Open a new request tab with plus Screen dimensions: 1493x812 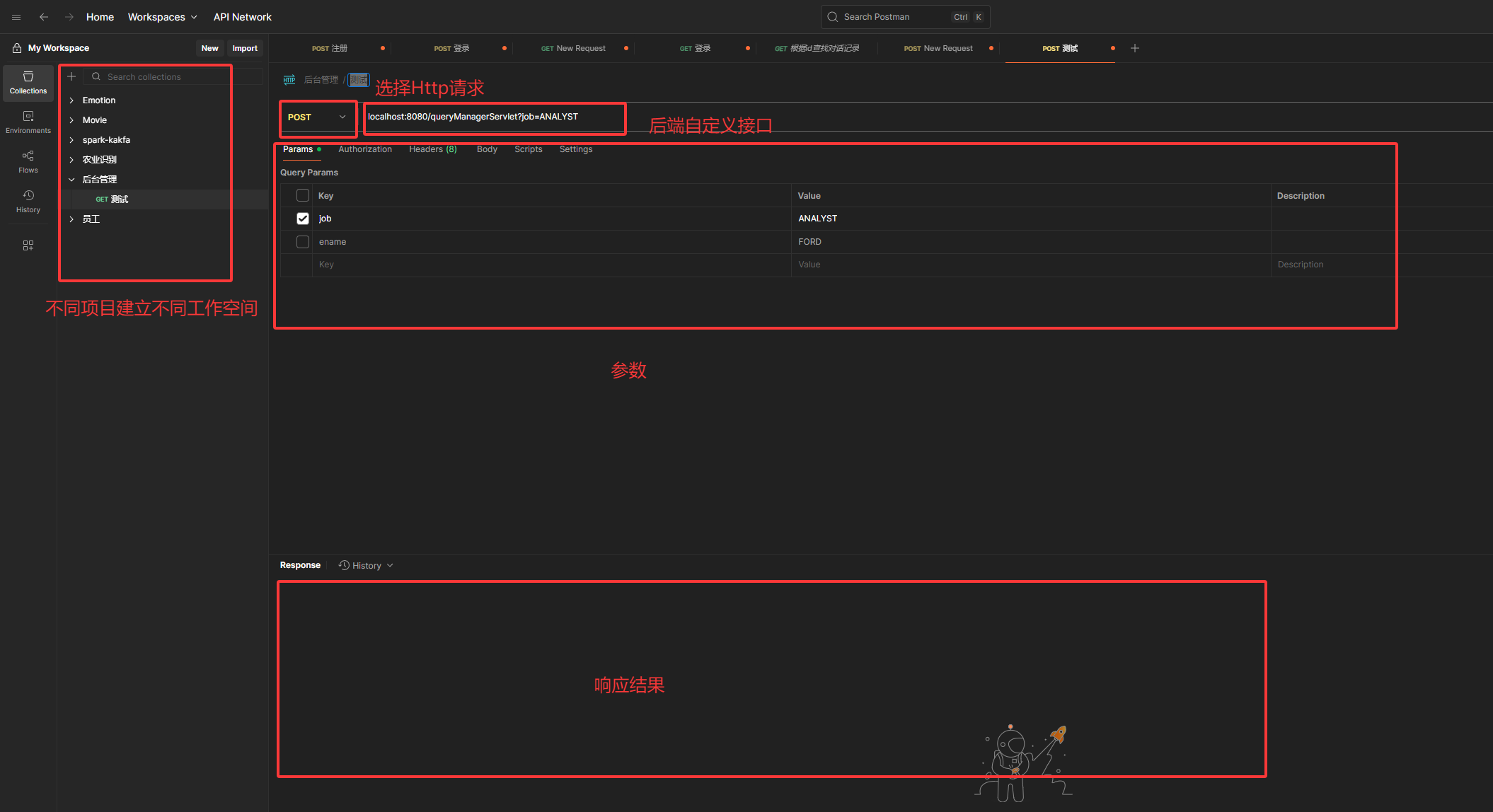1135,48
